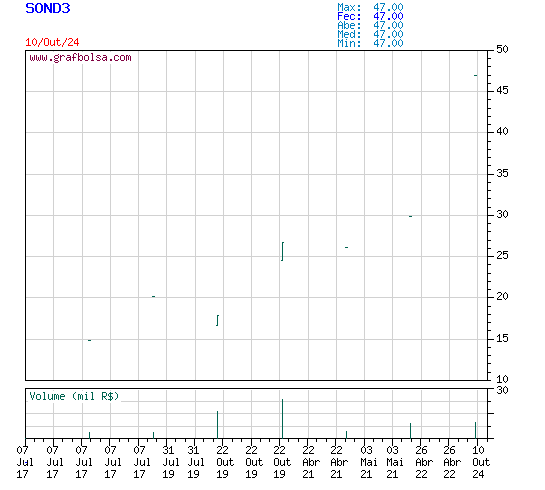The width and height of the screenshot is (545, 490).
Task: Click the Volume (mil R$) label
Action: click(74, 396)
